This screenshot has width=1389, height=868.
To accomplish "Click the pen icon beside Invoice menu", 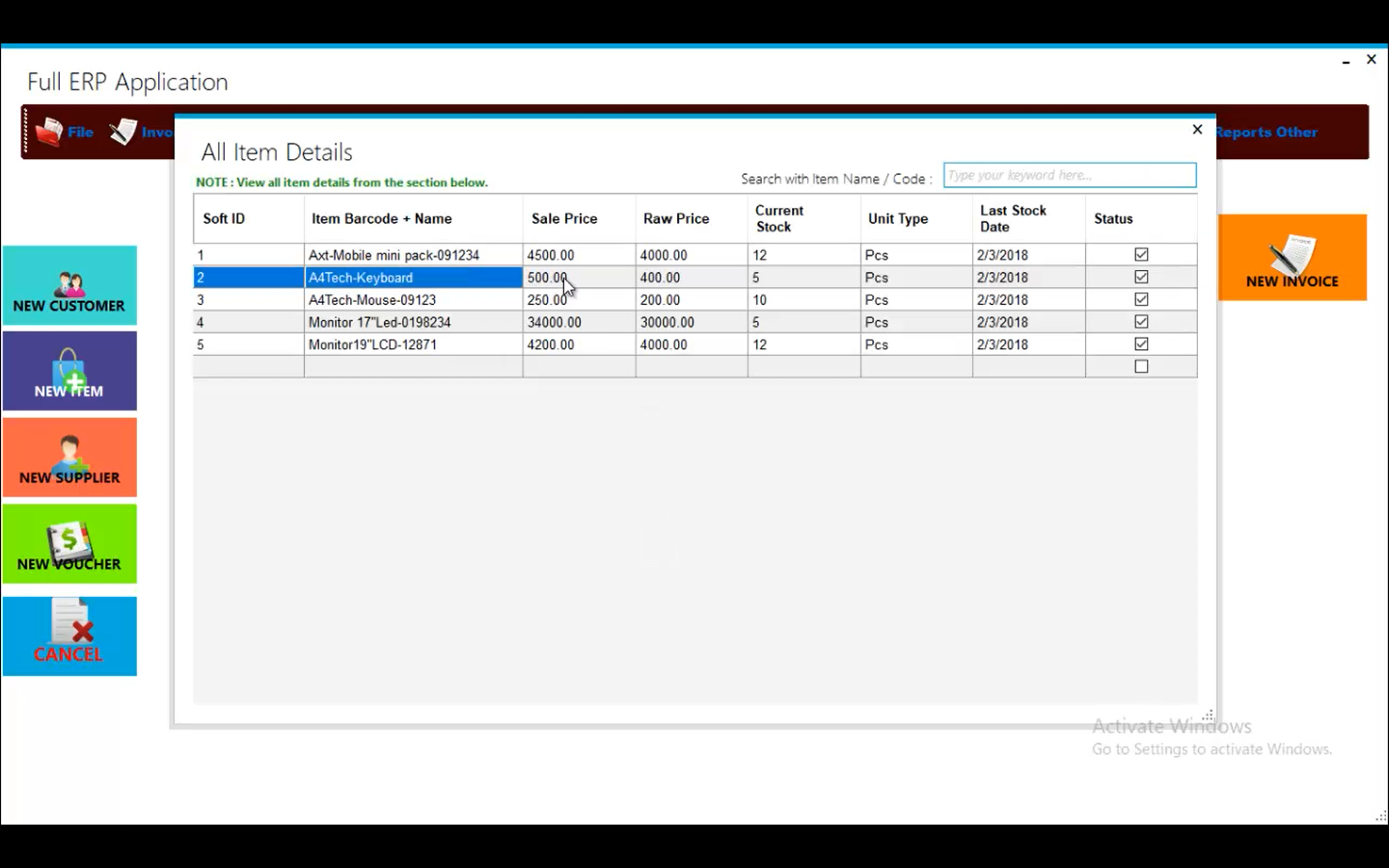I will tap(123, 132).
